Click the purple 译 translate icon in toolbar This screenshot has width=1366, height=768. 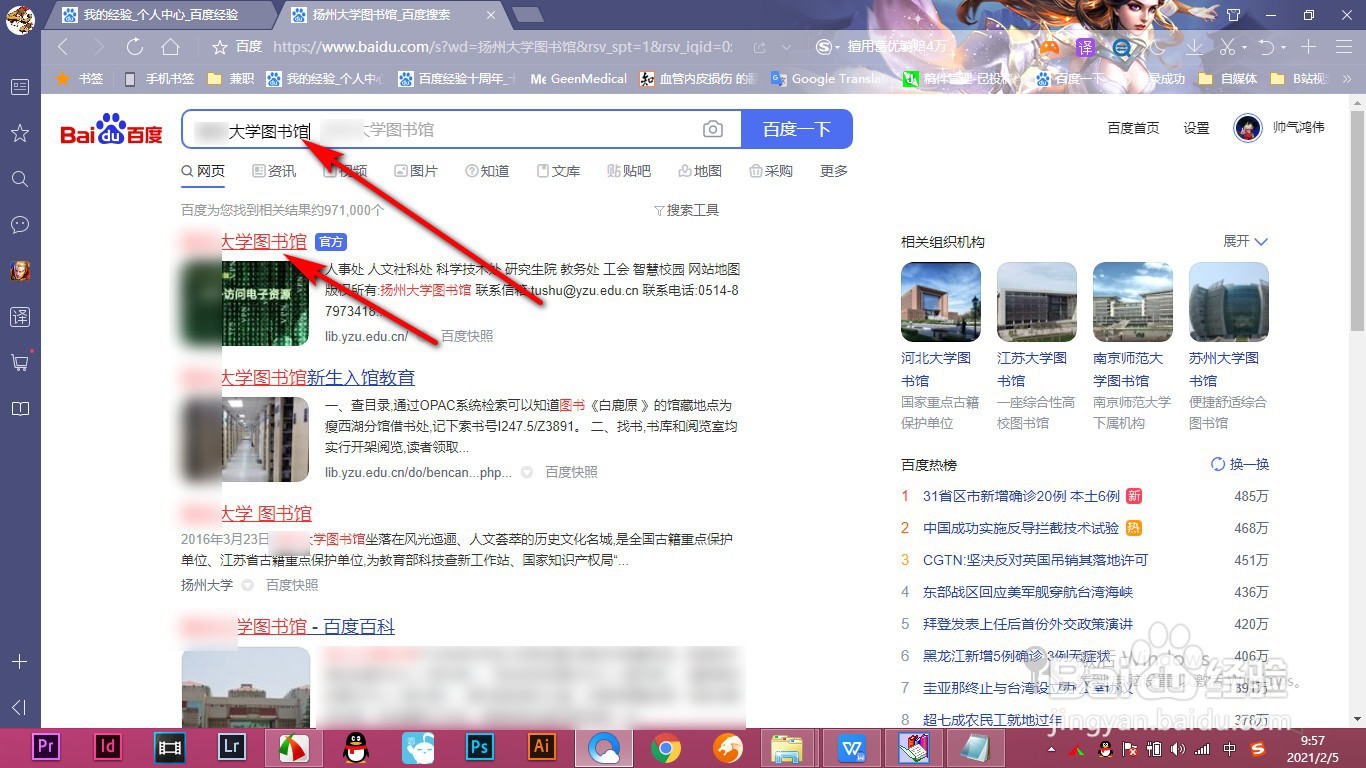click(x=1085, y=47)
